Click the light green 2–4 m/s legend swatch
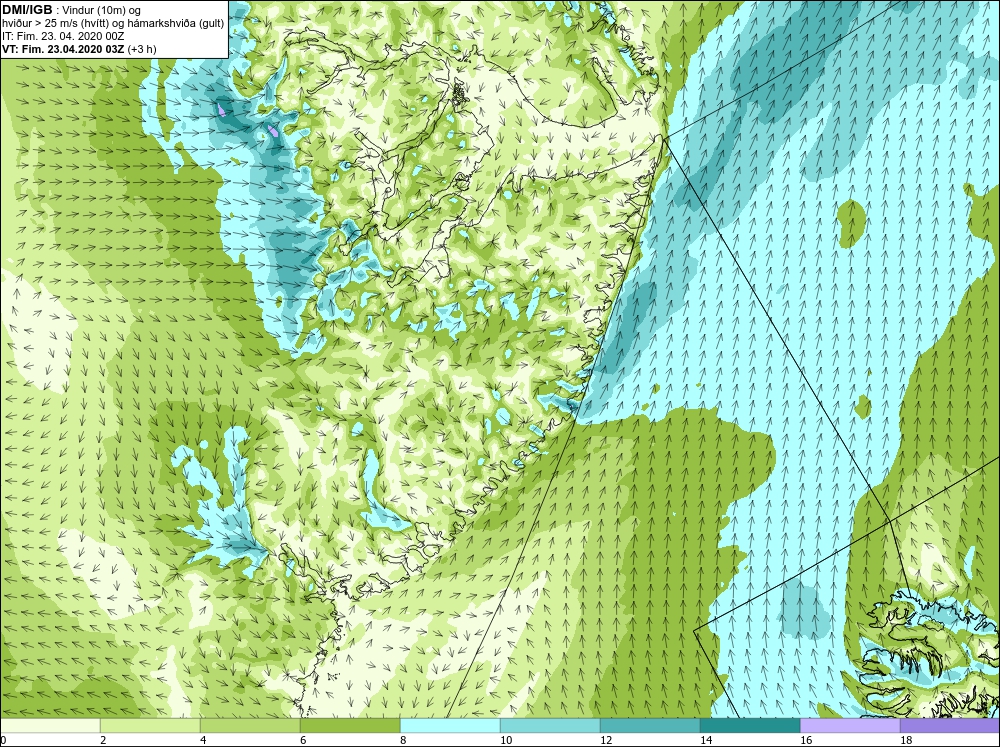The height and width of the screenshot is (747, 1000). [x=150, y=726]
